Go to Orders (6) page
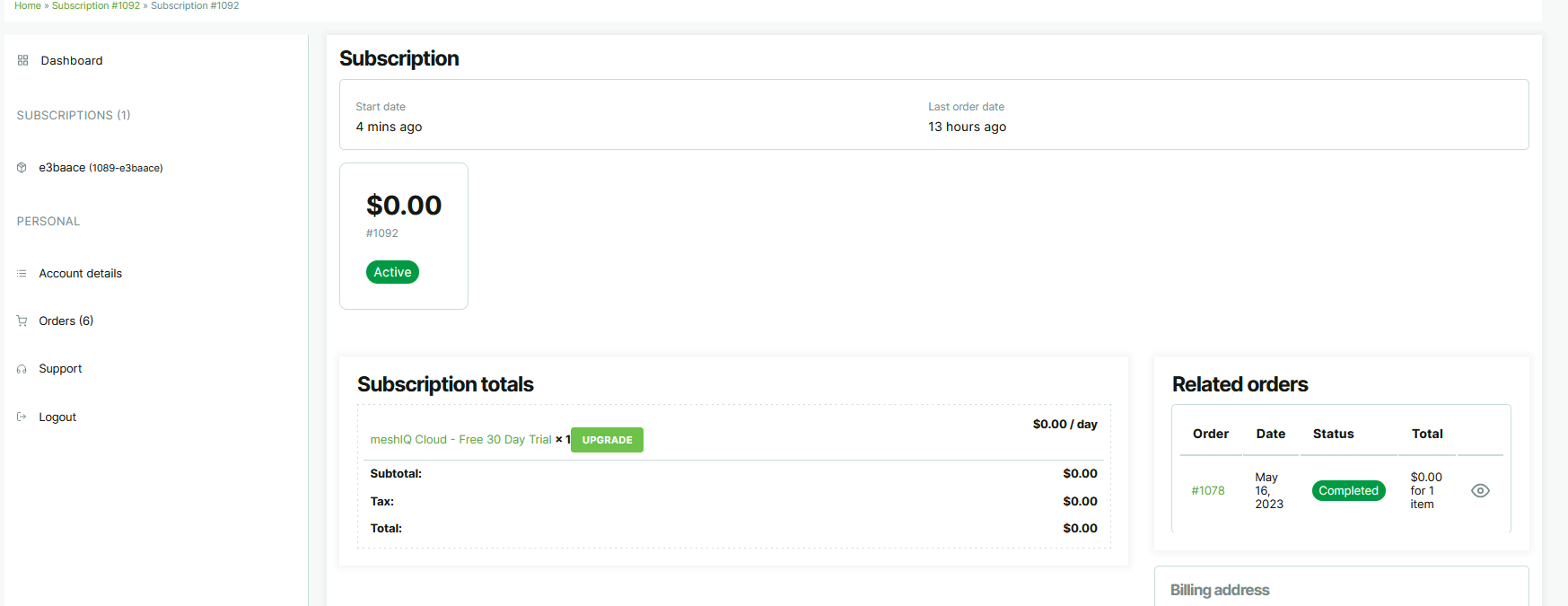This screenshot has width=1568, height=606. point(66,321)
